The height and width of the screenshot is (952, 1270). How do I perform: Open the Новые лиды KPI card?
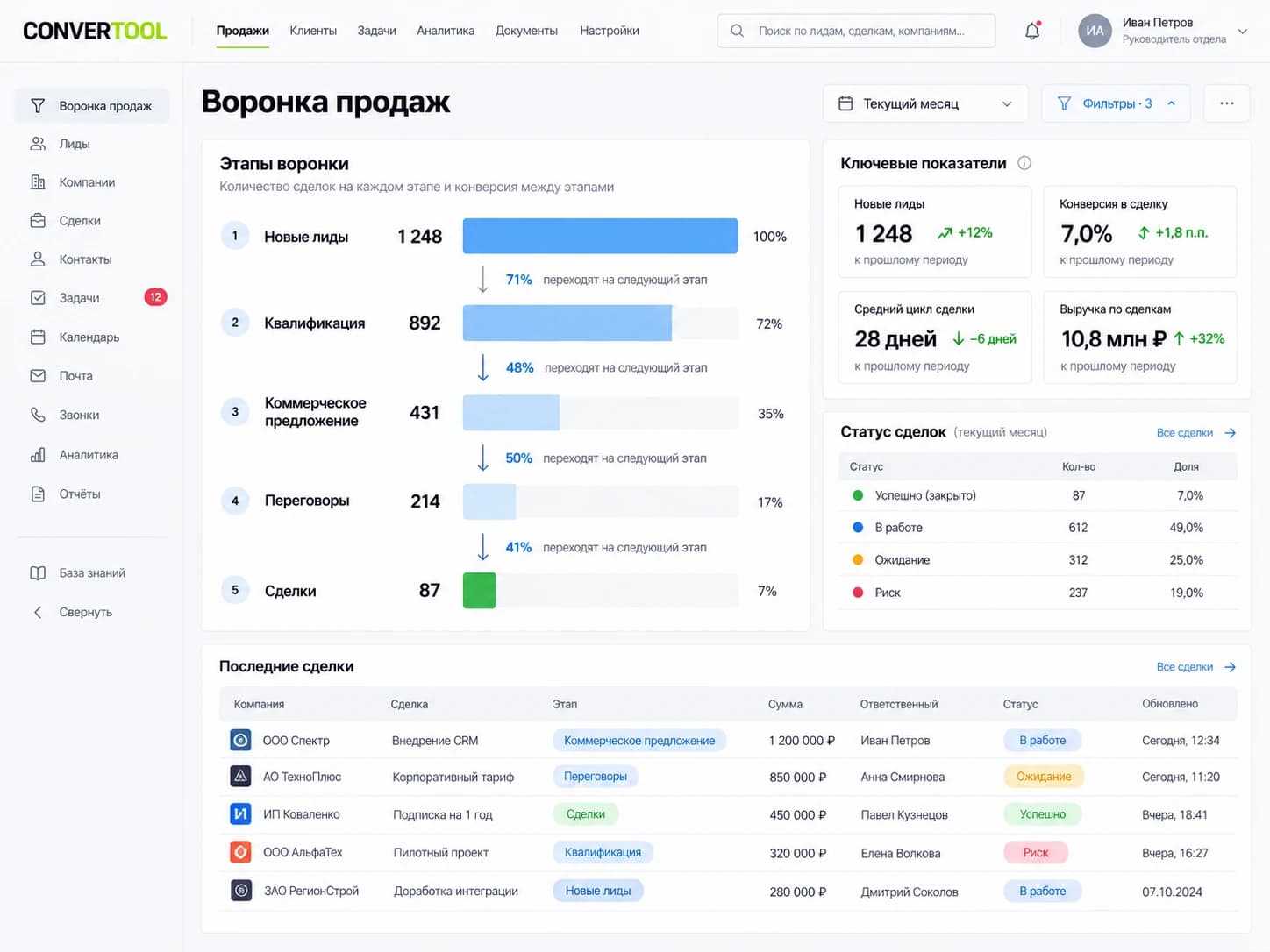coord(935,232)
